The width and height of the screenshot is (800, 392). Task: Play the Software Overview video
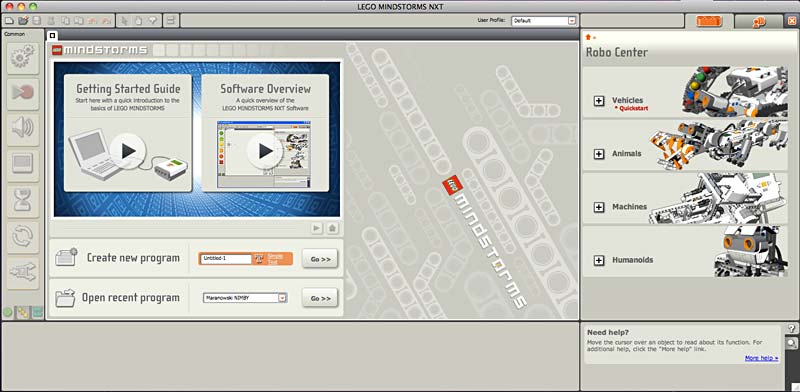click(x=265, y=151)
